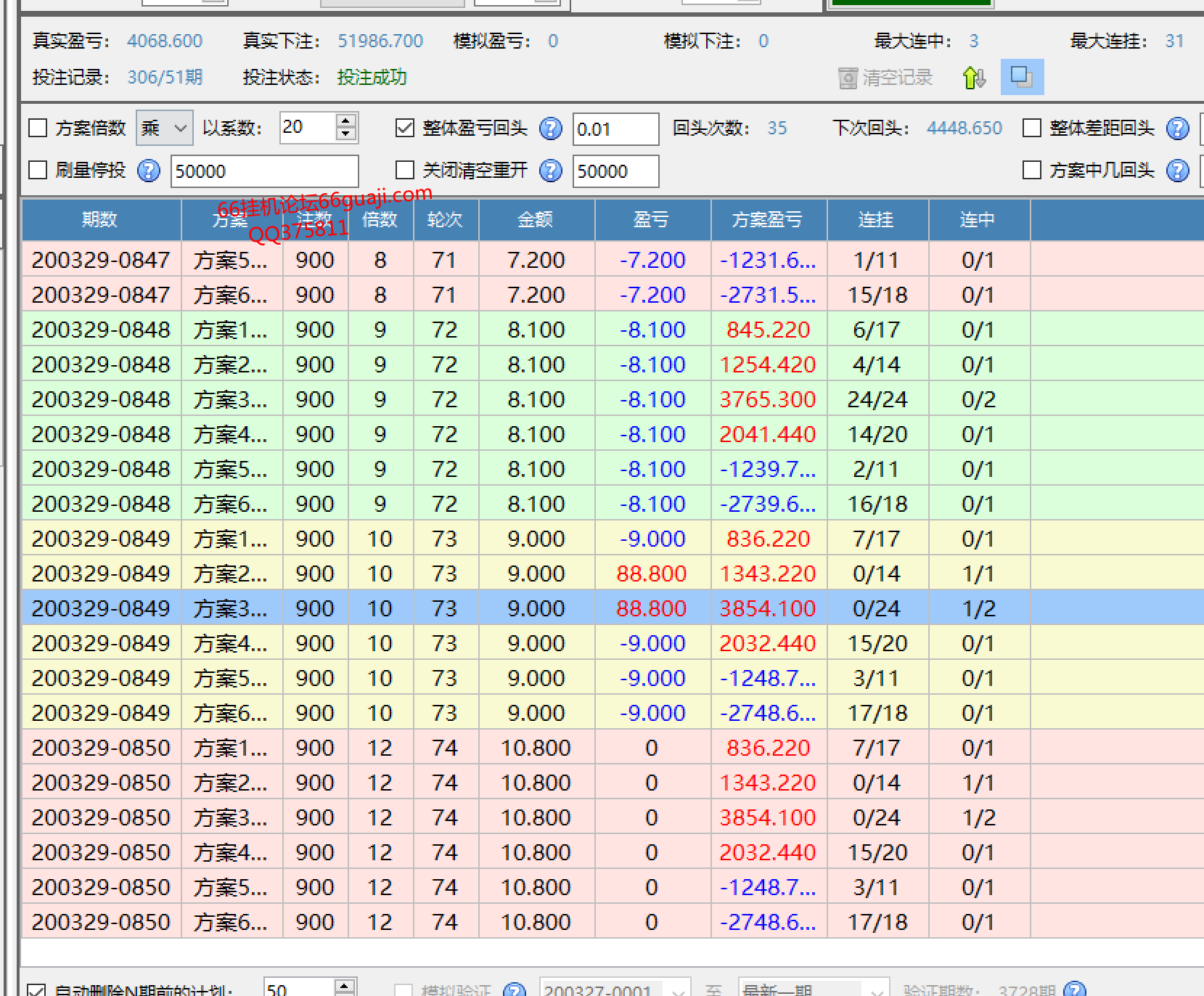Click the 下次回头 value 4448.650
The width and height of the screenshot is (1204, 996).
(965, 128)
